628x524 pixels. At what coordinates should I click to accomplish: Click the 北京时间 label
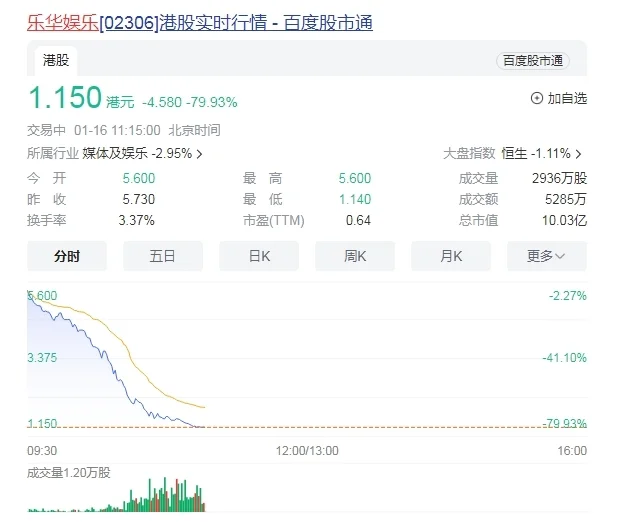click(194, 130)
